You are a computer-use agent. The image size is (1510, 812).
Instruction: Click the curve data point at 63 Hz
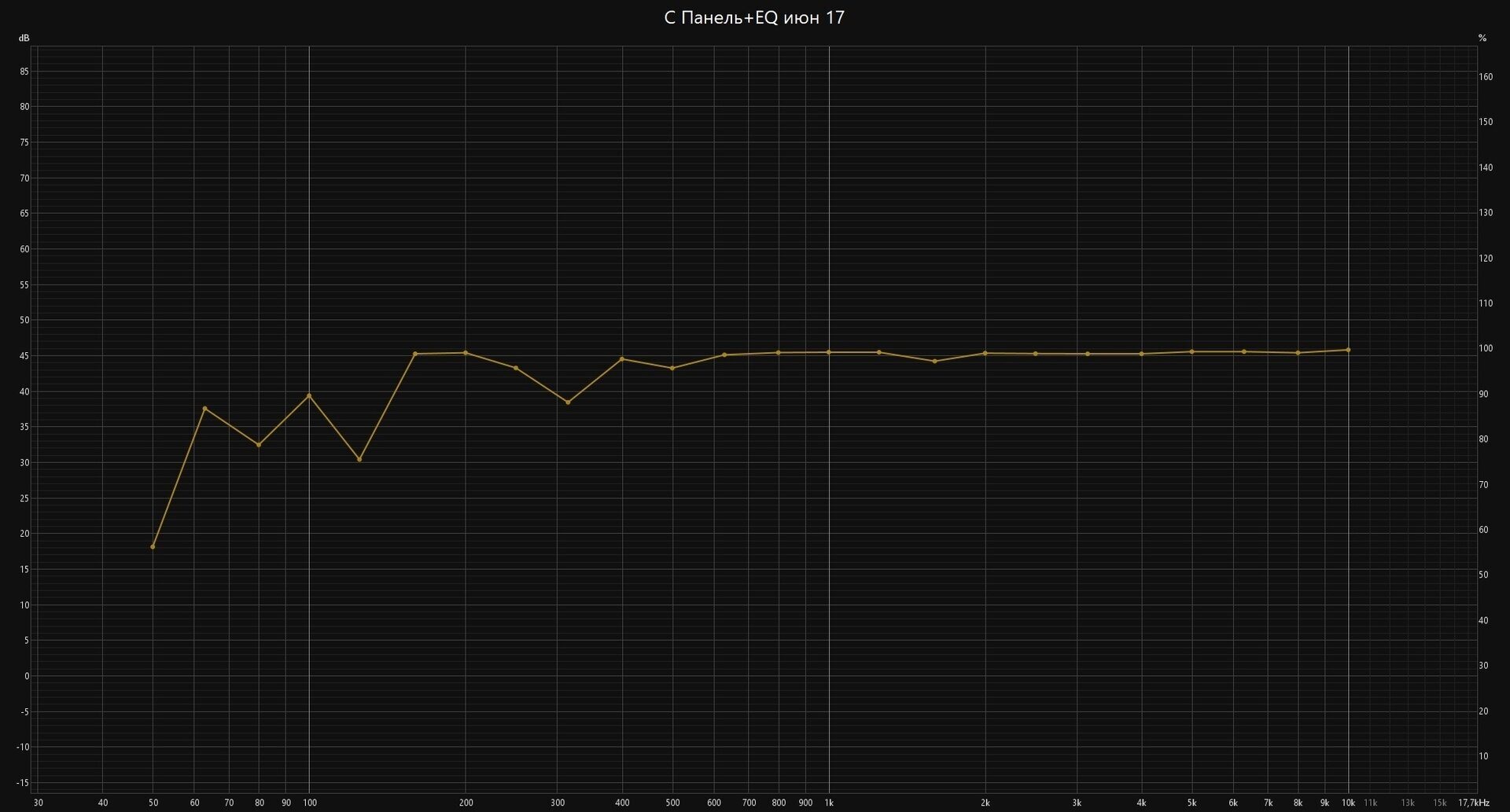pyautogui.click(x=204, y=409)
